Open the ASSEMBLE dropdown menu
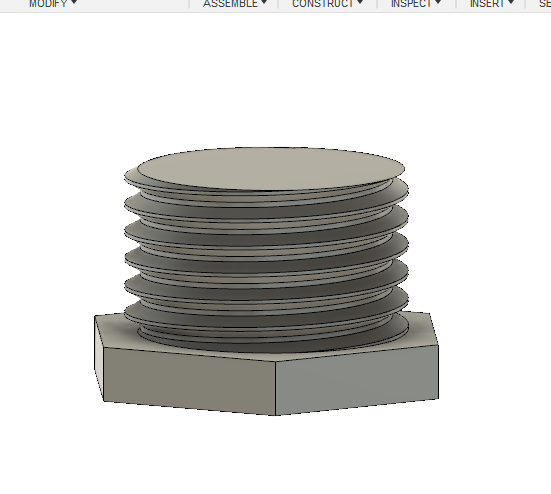Screen dimensions: 551x494 point(235,4)
